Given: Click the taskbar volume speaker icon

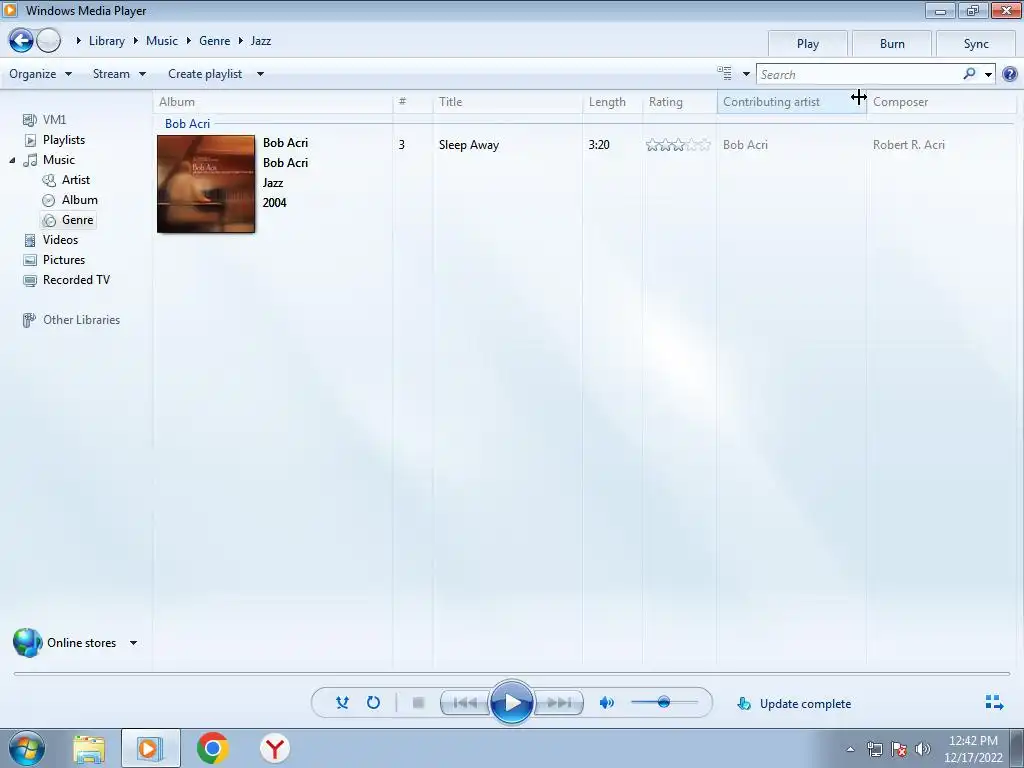Looking at the screenshot, I should [923, 749].
